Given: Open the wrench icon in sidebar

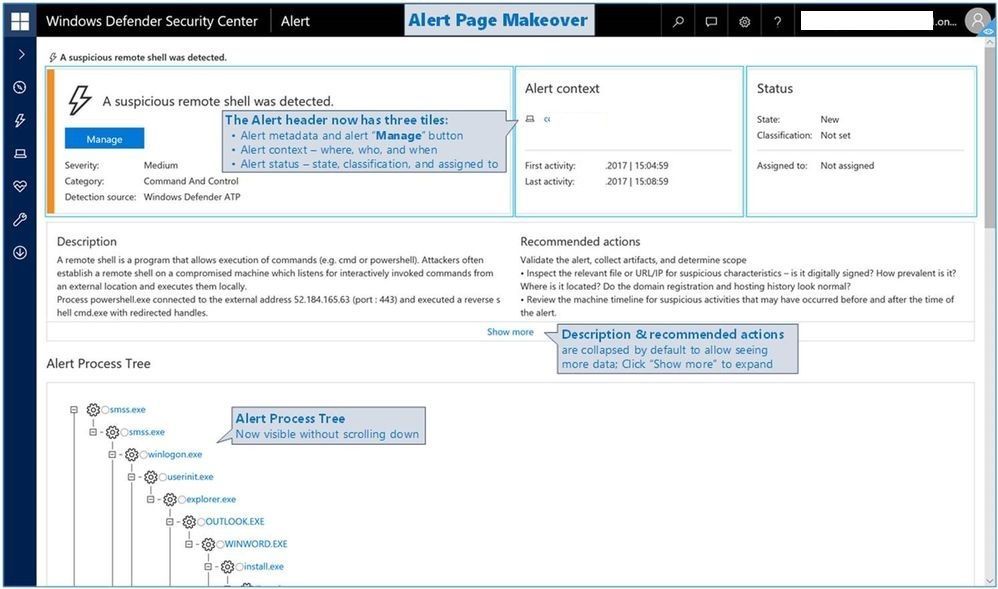Looking at the screenshot, I should 20,220.
